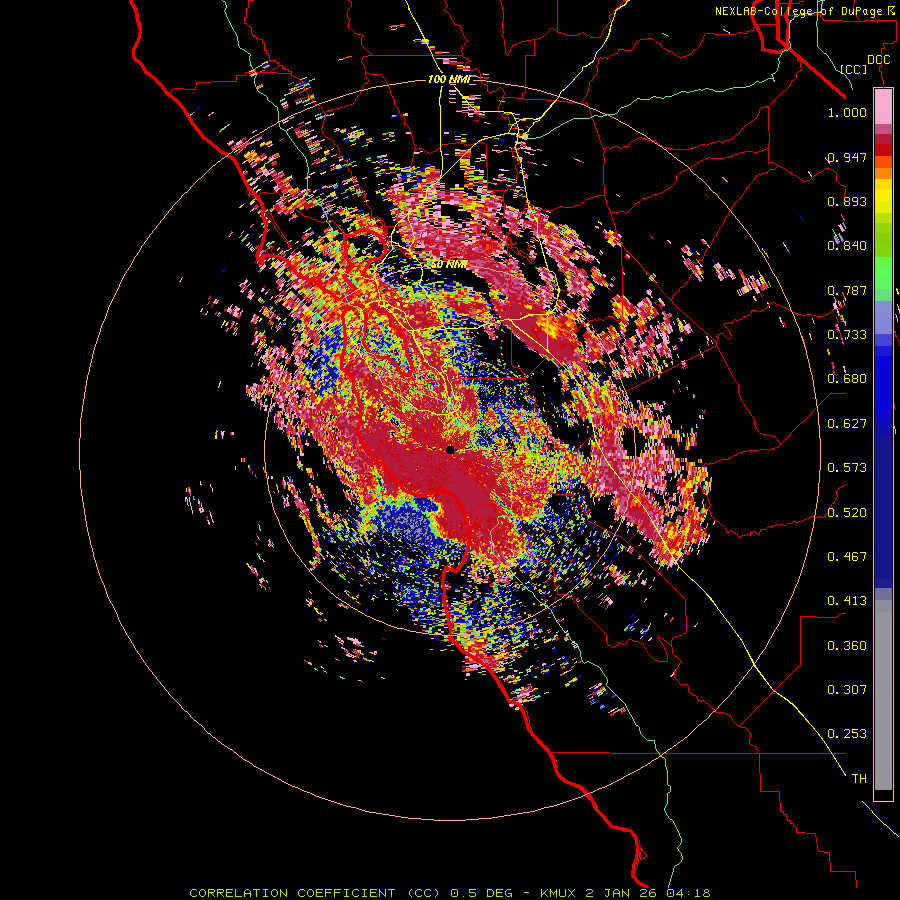The image size is (900, 900).
Task: Click the DCC label above the color scale
Action: point(878,60)
